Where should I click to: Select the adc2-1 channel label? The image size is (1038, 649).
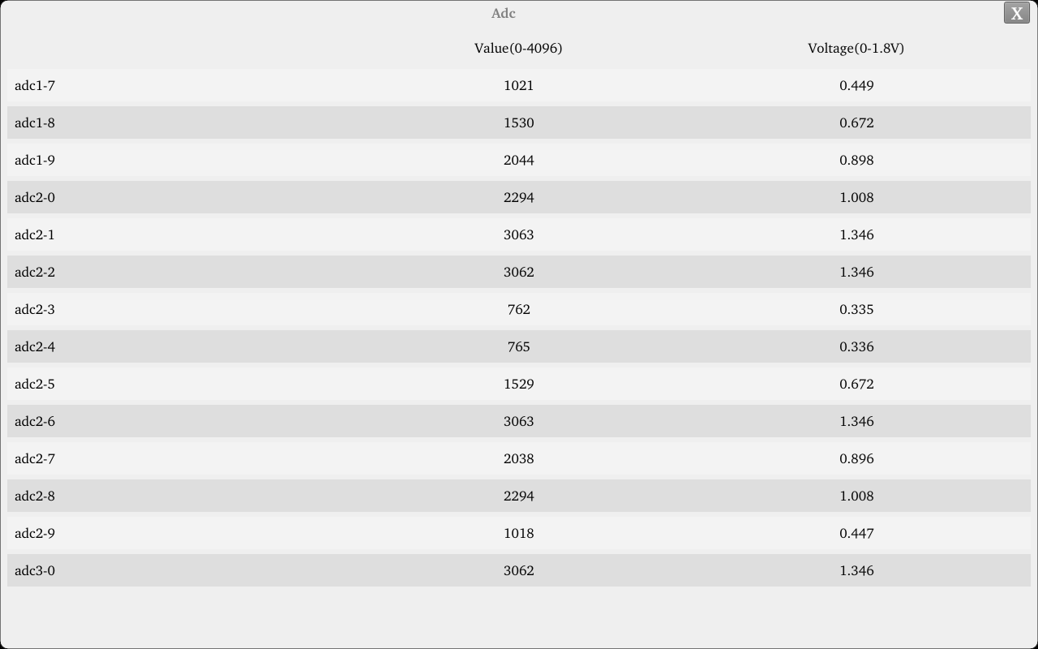point(35,235)
